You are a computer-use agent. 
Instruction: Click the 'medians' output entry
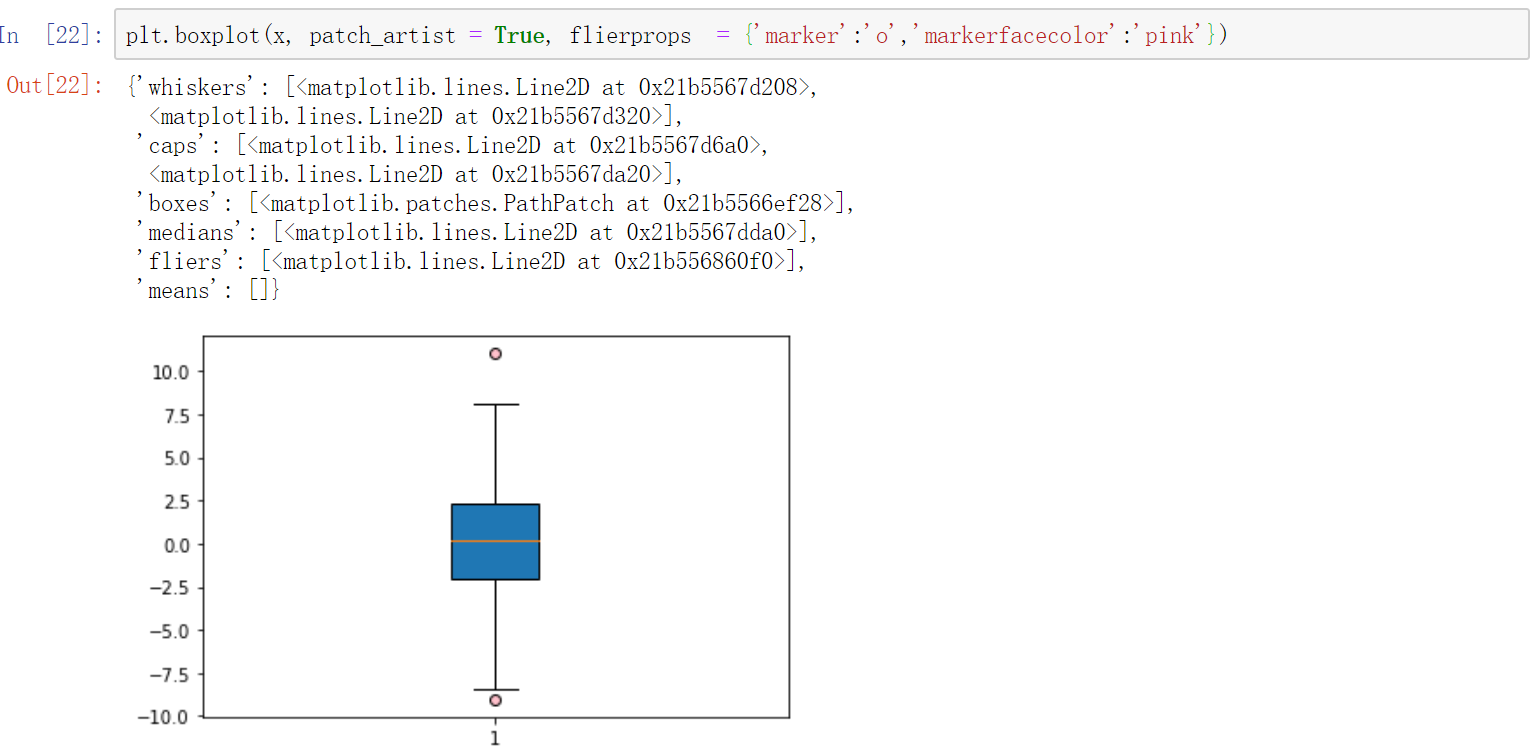[190, 232]
